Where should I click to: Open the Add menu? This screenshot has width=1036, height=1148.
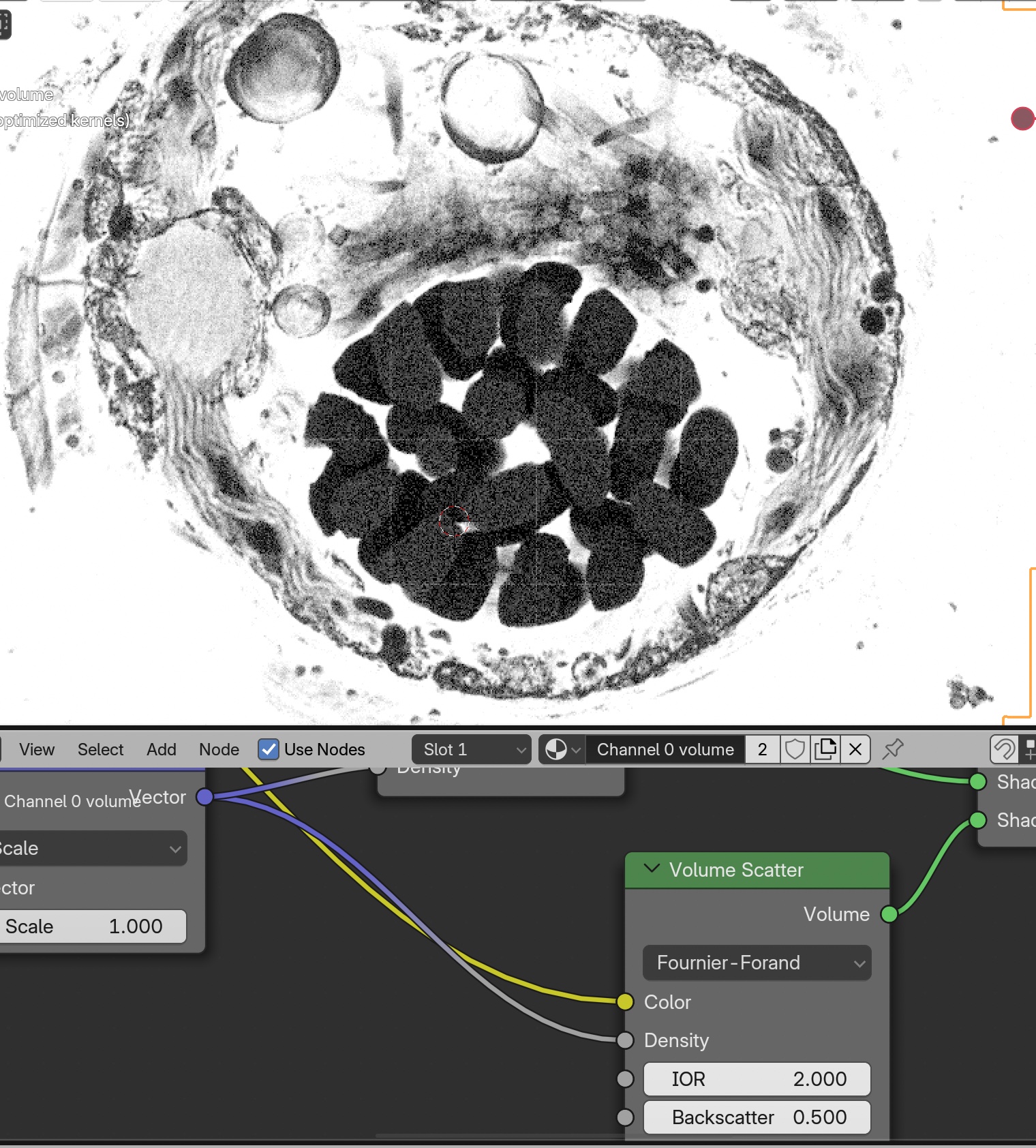coord(162,750)
